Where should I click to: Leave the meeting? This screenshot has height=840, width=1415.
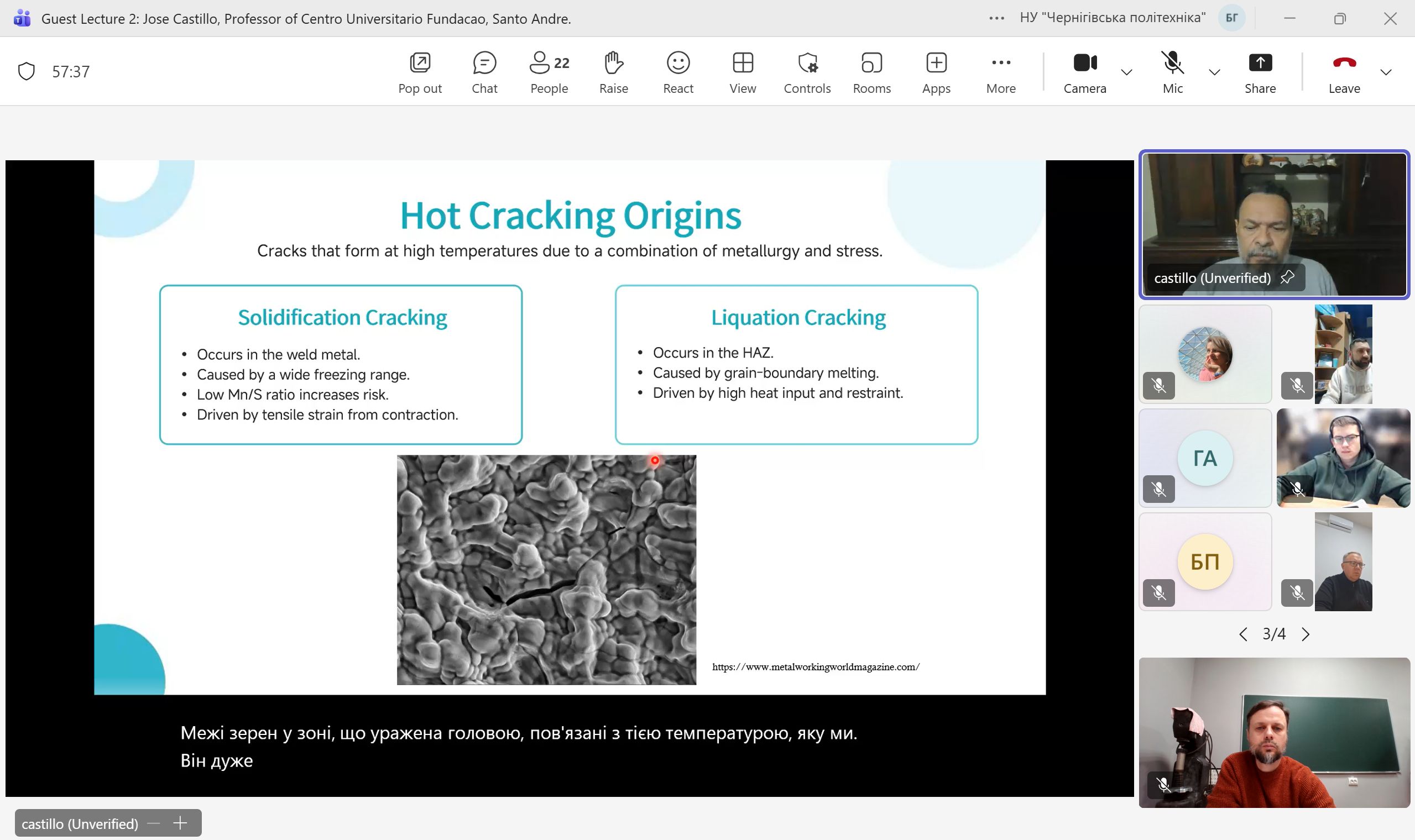[x=1344, y=72]
